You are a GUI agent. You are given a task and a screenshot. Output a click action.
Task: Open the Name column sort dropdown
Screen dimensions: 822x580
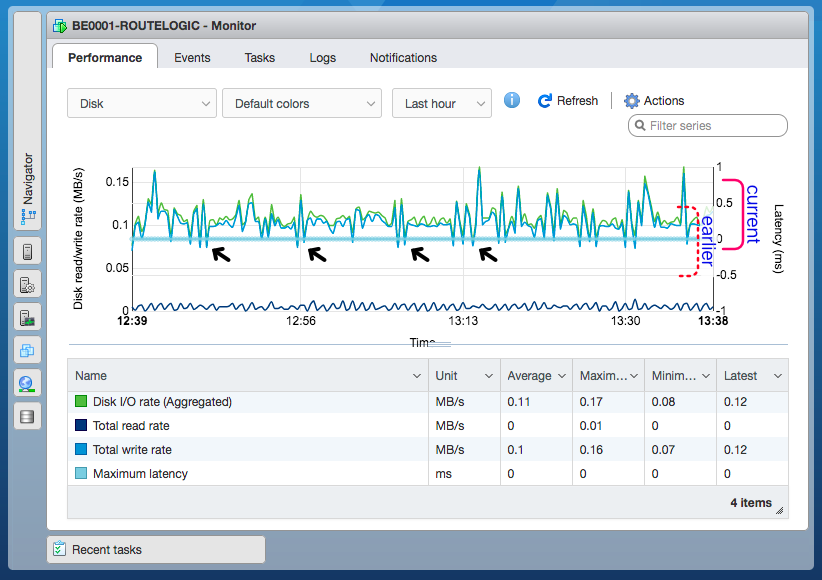click(x=419, y=375)
